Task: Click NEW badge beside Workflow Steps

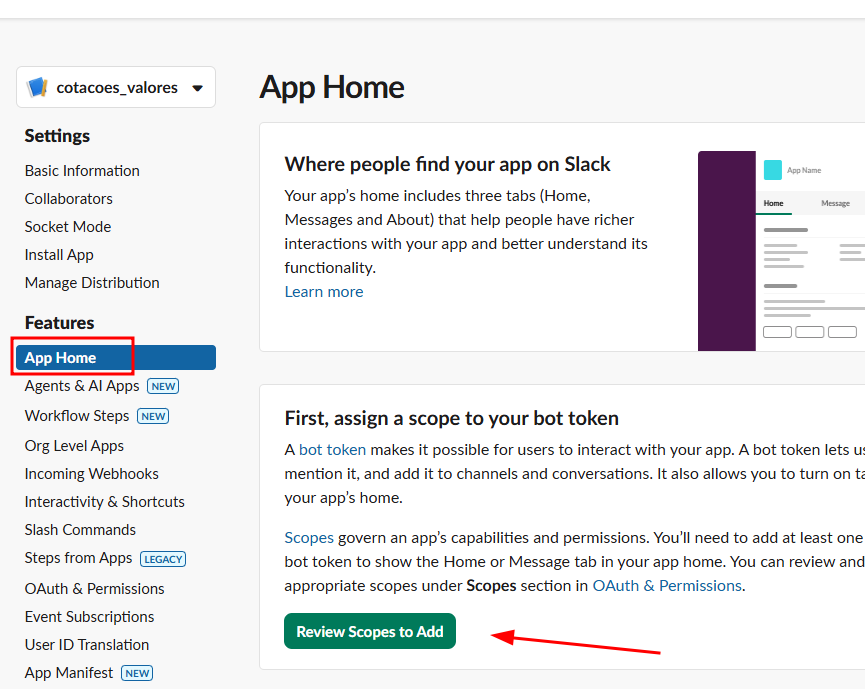Action: pyautogui.click(x=153, y=416)
